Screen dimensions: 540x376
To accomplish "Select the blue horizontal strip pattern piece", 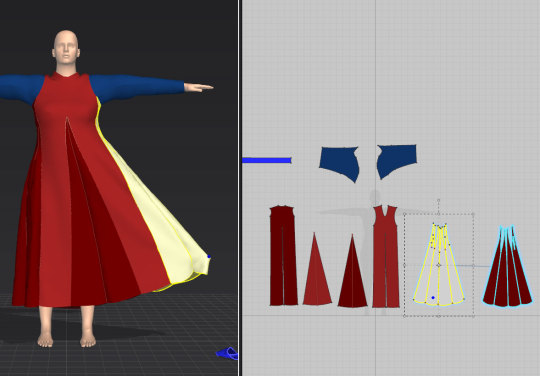I will coord(267,160).
